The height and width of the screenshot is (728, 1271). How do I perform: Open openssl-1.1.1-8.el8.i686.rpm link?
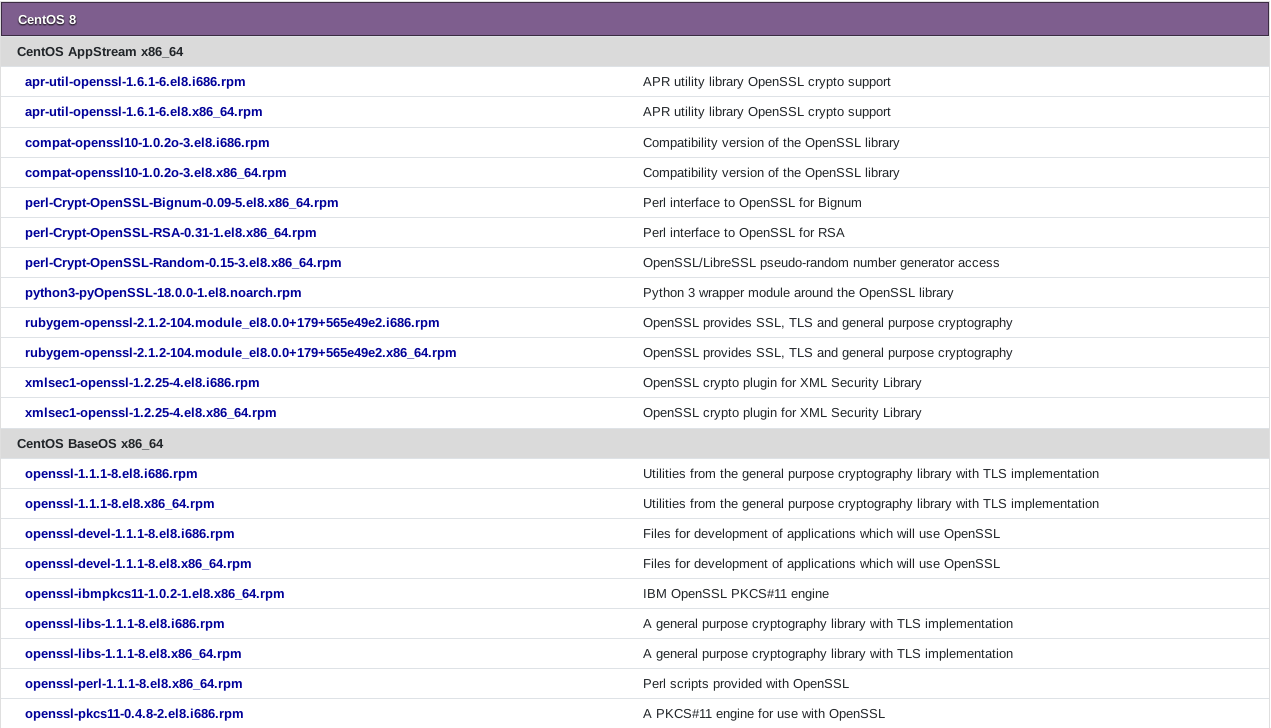111,474
